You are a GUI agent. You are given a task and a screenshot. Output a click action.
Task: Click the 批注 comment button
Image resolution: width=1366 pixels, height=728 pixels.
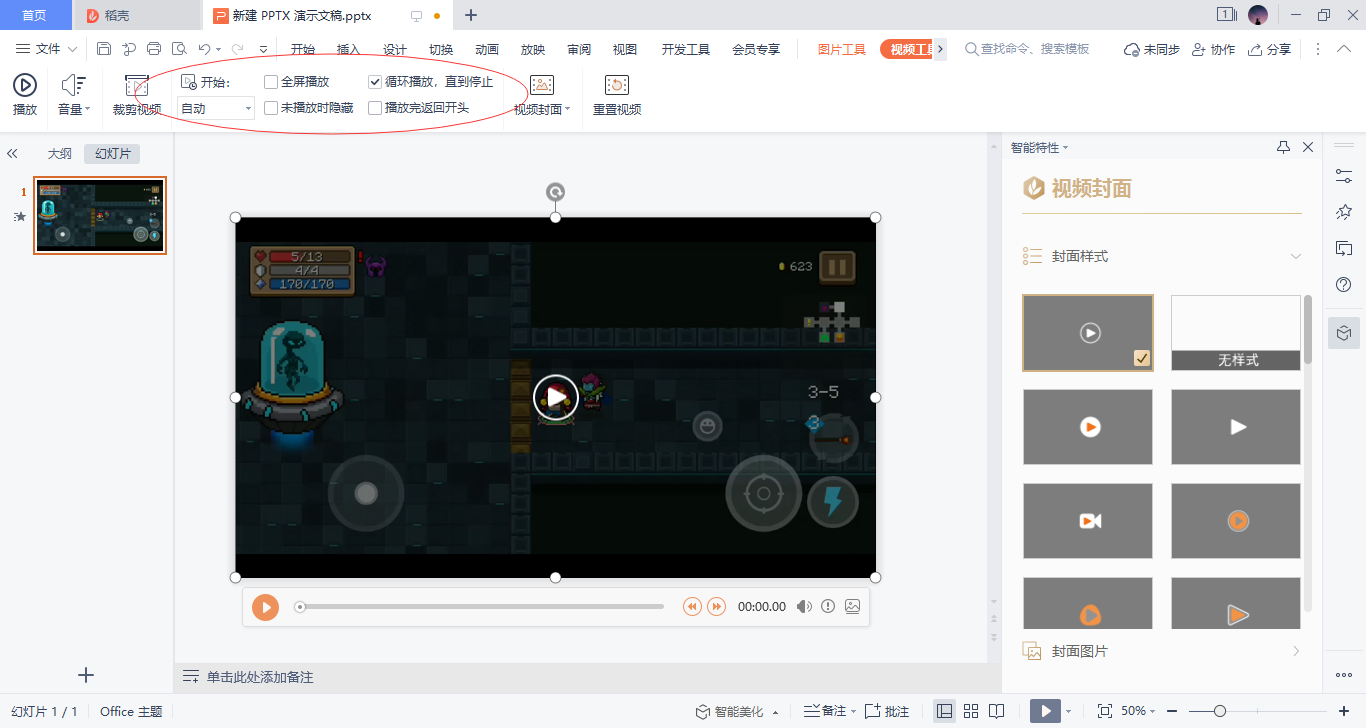pyautogui.click(x=887, y=711)
